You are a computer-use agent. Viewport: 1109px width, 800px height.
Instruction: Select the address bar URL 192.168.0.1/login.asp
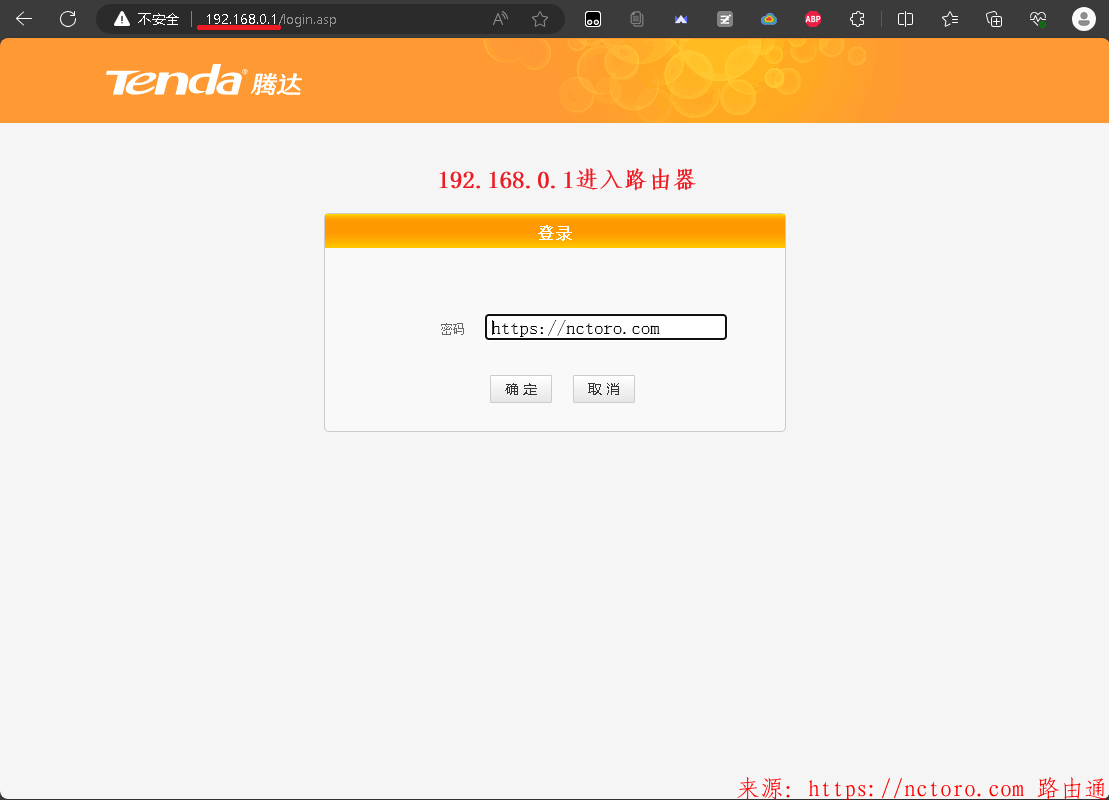click(271, 19)
